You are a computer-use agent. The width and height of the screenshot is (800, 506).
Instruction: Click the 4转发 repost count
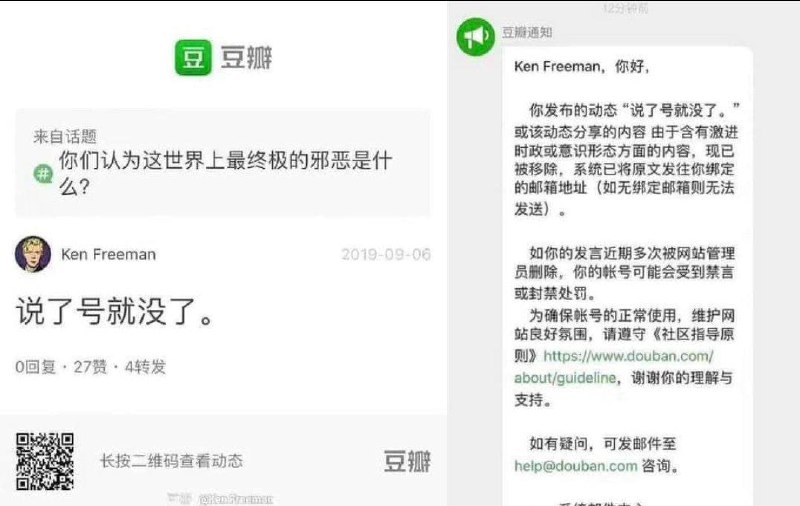click(145, 367)
